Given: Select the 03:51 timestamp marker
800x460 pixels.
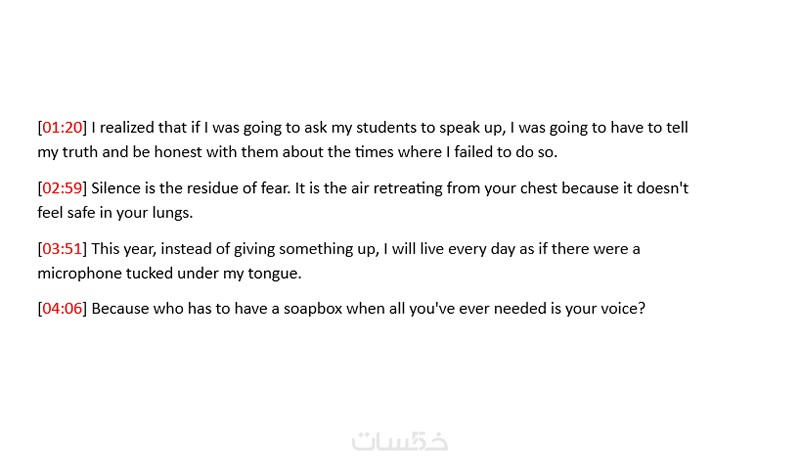Looking at the screenshot, I should pos(61,248).
